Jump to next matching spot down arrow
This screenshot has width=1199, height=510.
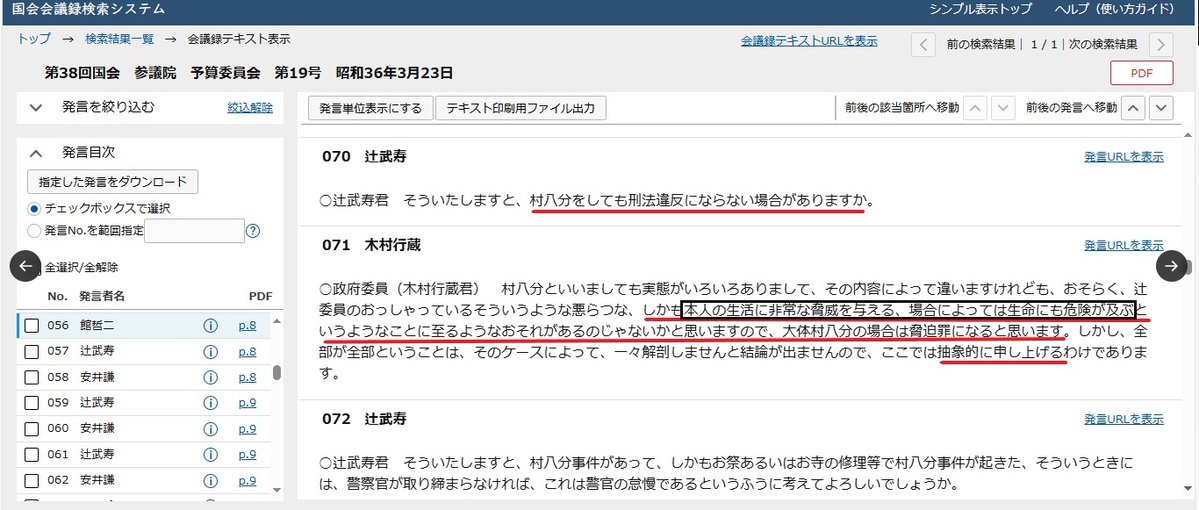(1003, 108)
